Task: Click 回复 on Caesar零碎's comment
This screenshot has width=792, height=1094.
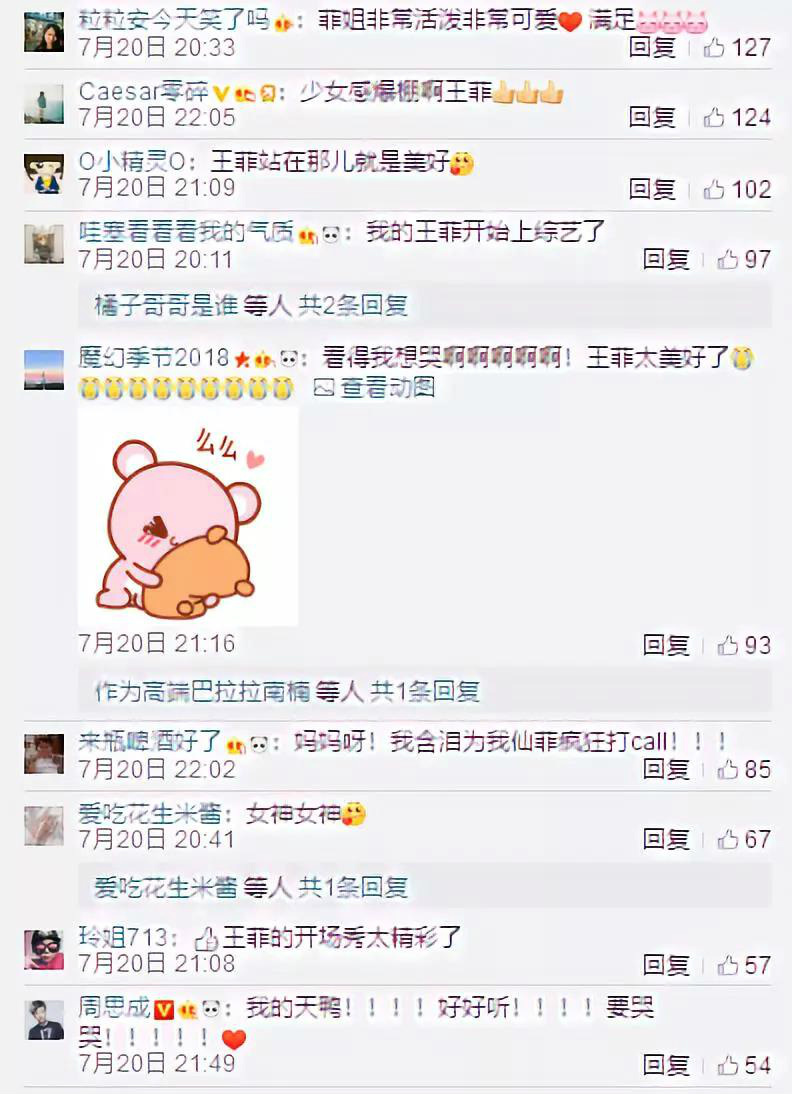Action: [652, 117]
